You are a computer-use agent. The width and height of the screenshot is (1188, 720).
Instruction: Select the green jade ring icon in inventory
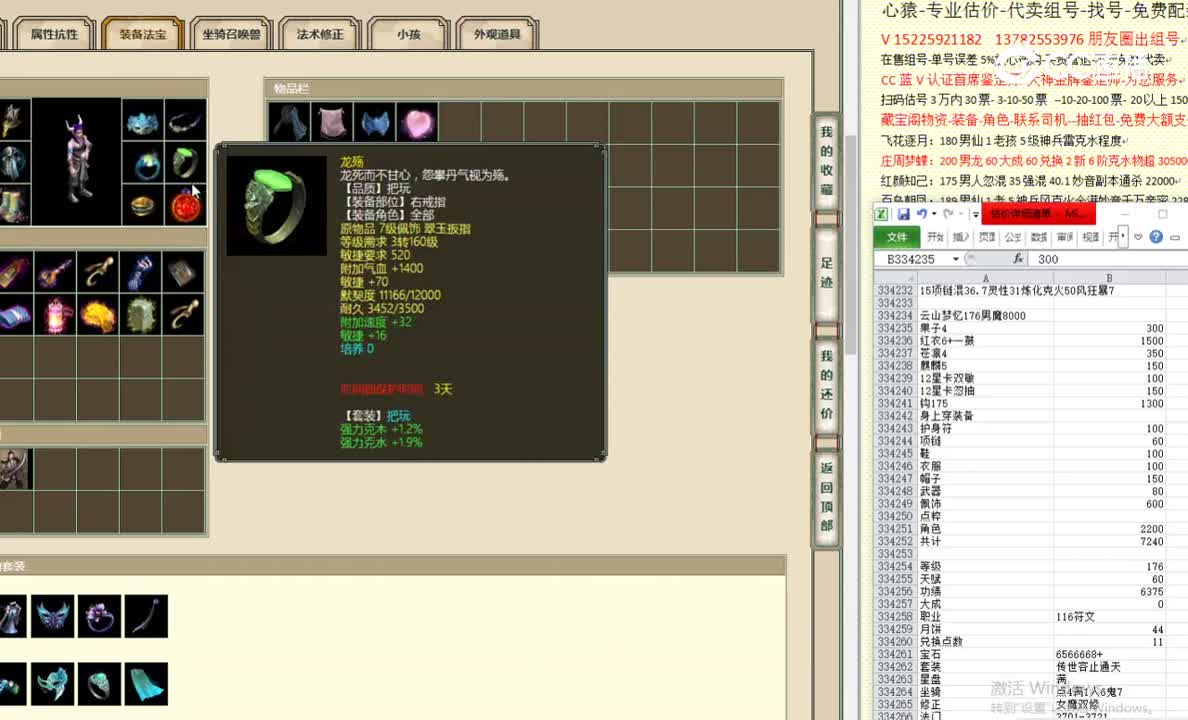tap(185, 160)
